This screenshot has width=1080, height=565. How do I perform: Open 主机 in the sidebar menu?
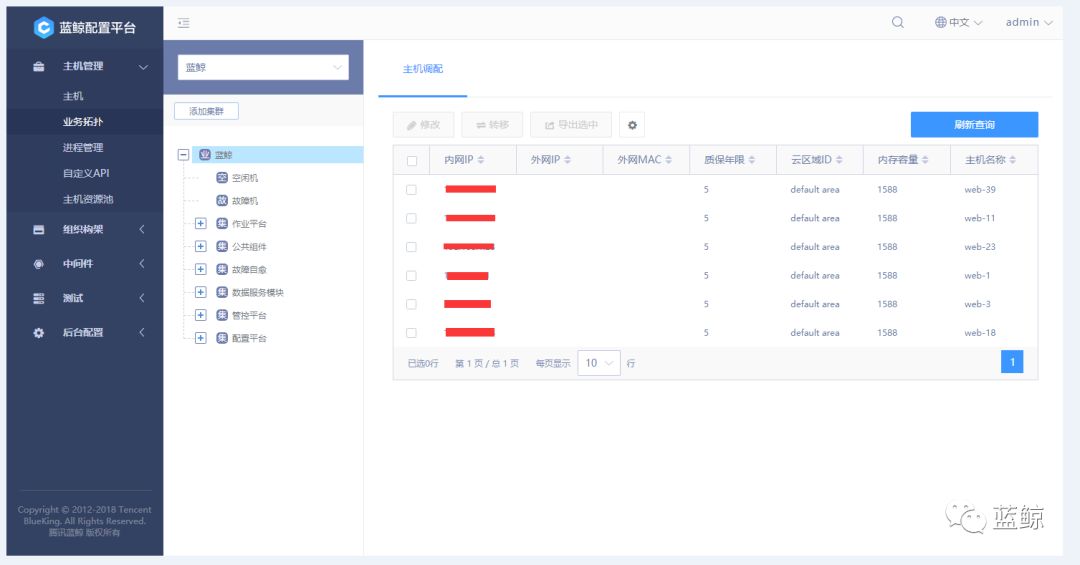point(73,96)
